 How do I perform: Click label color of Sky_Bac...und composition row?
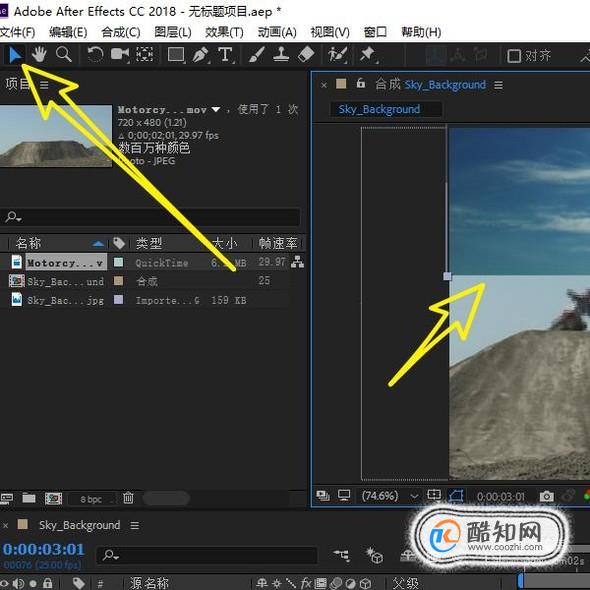[x=119, y=281]
